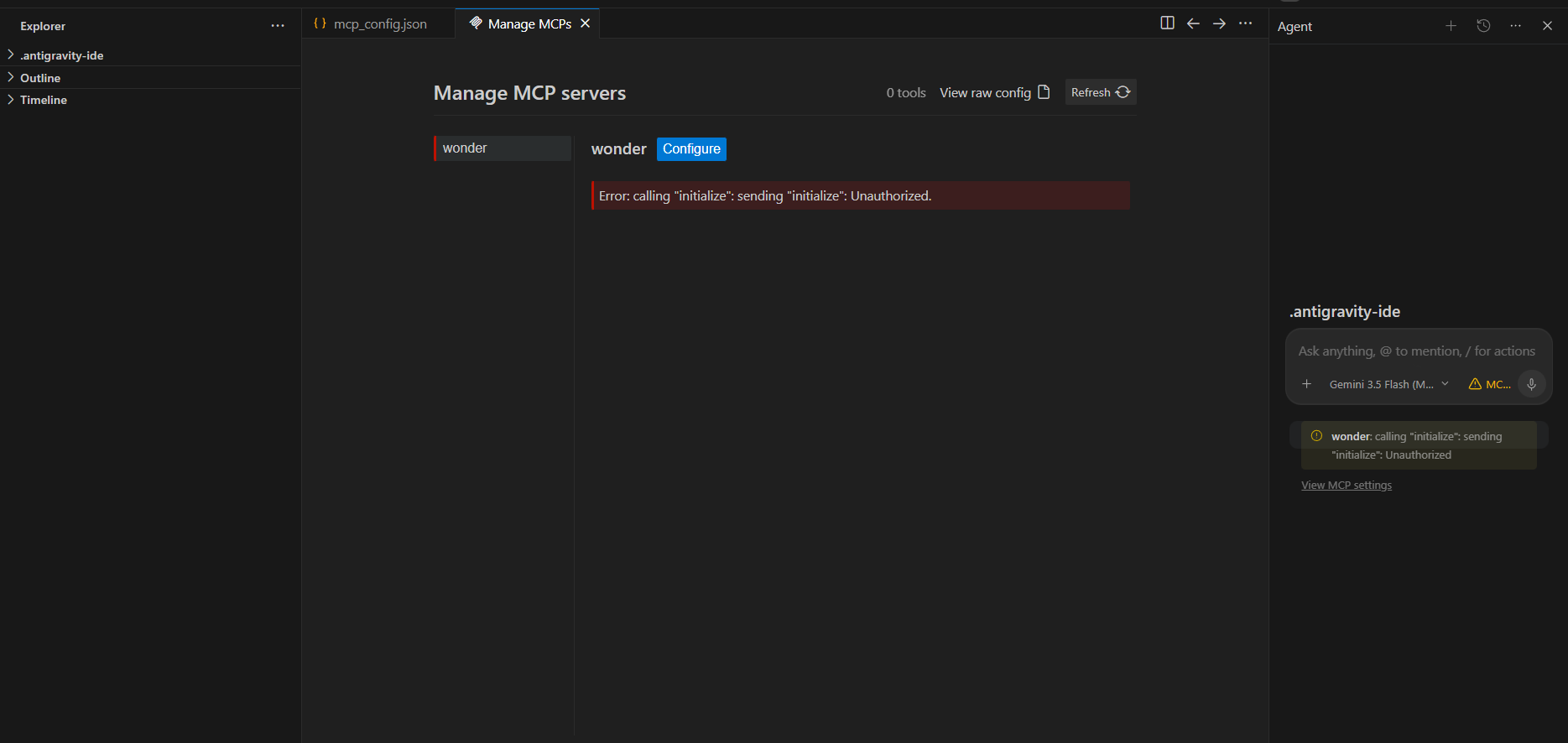Open the Gemini 3.5 Flash model dropdown
The height and width of the screenshot is (743, 1568).
(x=1388, y=384)
